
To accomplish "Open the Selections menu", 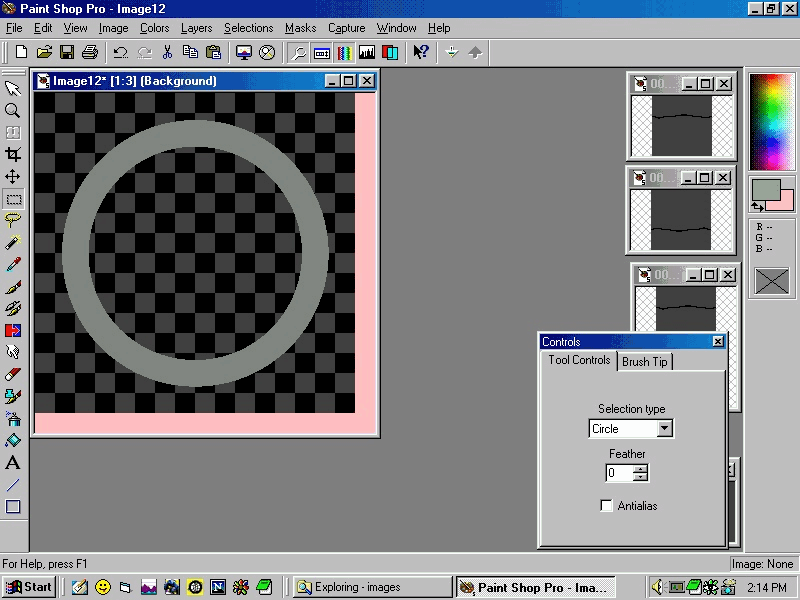I will [x=248, y=28].
